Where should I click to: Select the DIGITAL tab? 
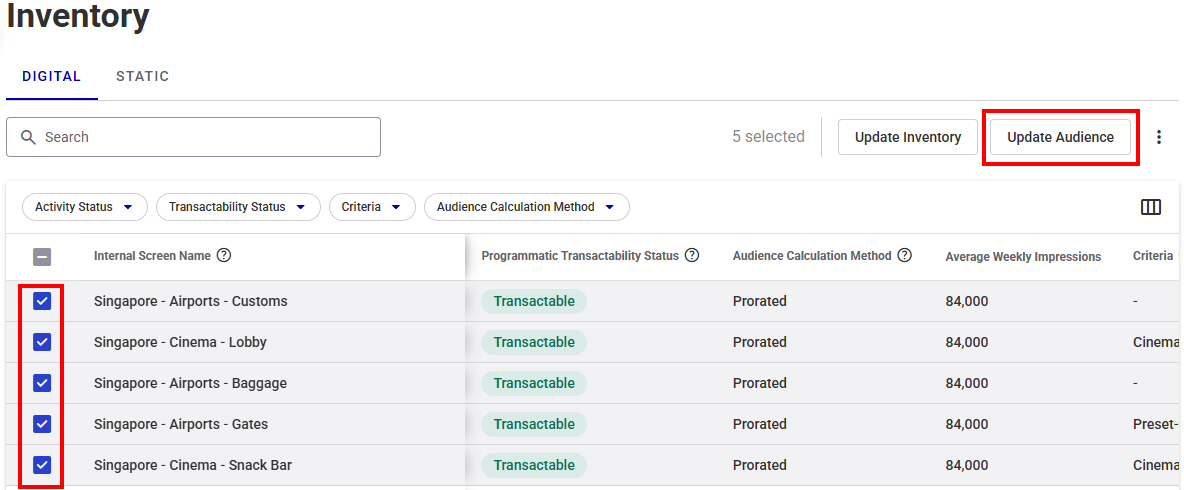pyautogui.click(x=51, y=76)
